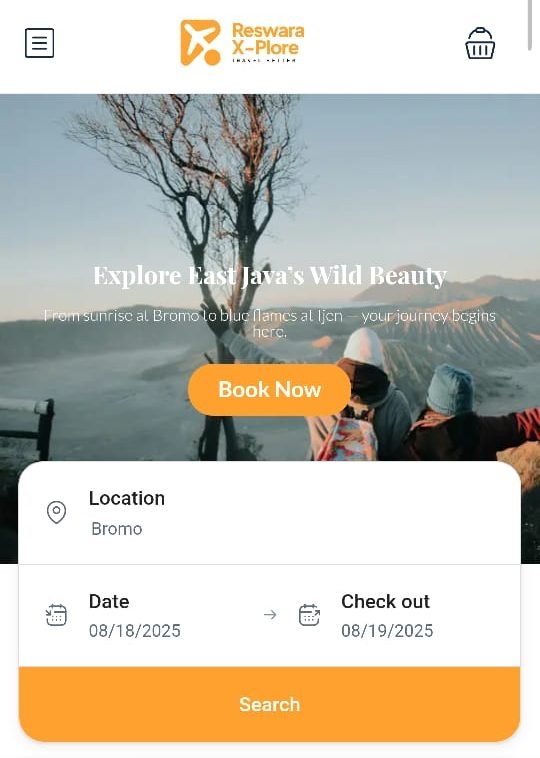Click the Check out label
The width and height of the screenshot is (540, 758).
click(x=385, y=601)
